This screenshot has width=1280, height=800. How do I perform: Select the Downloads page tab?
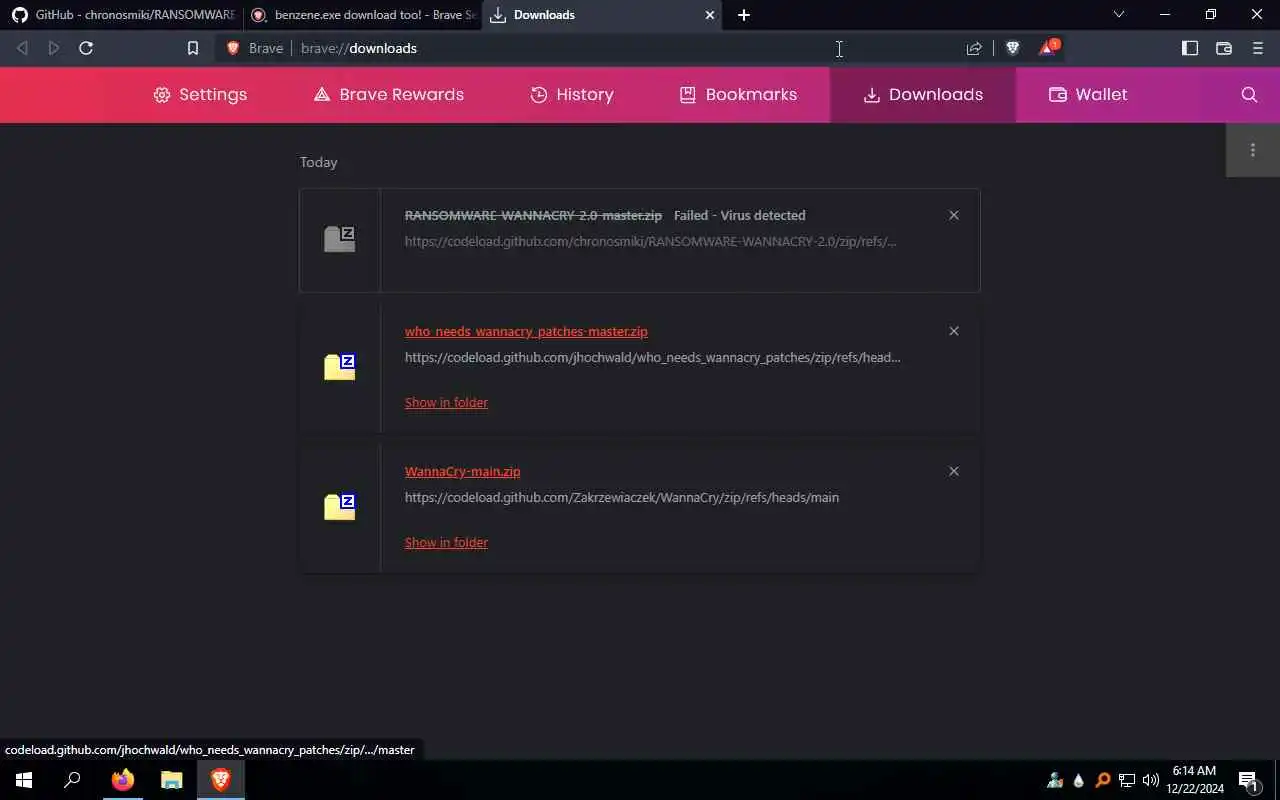click(923, 94)
